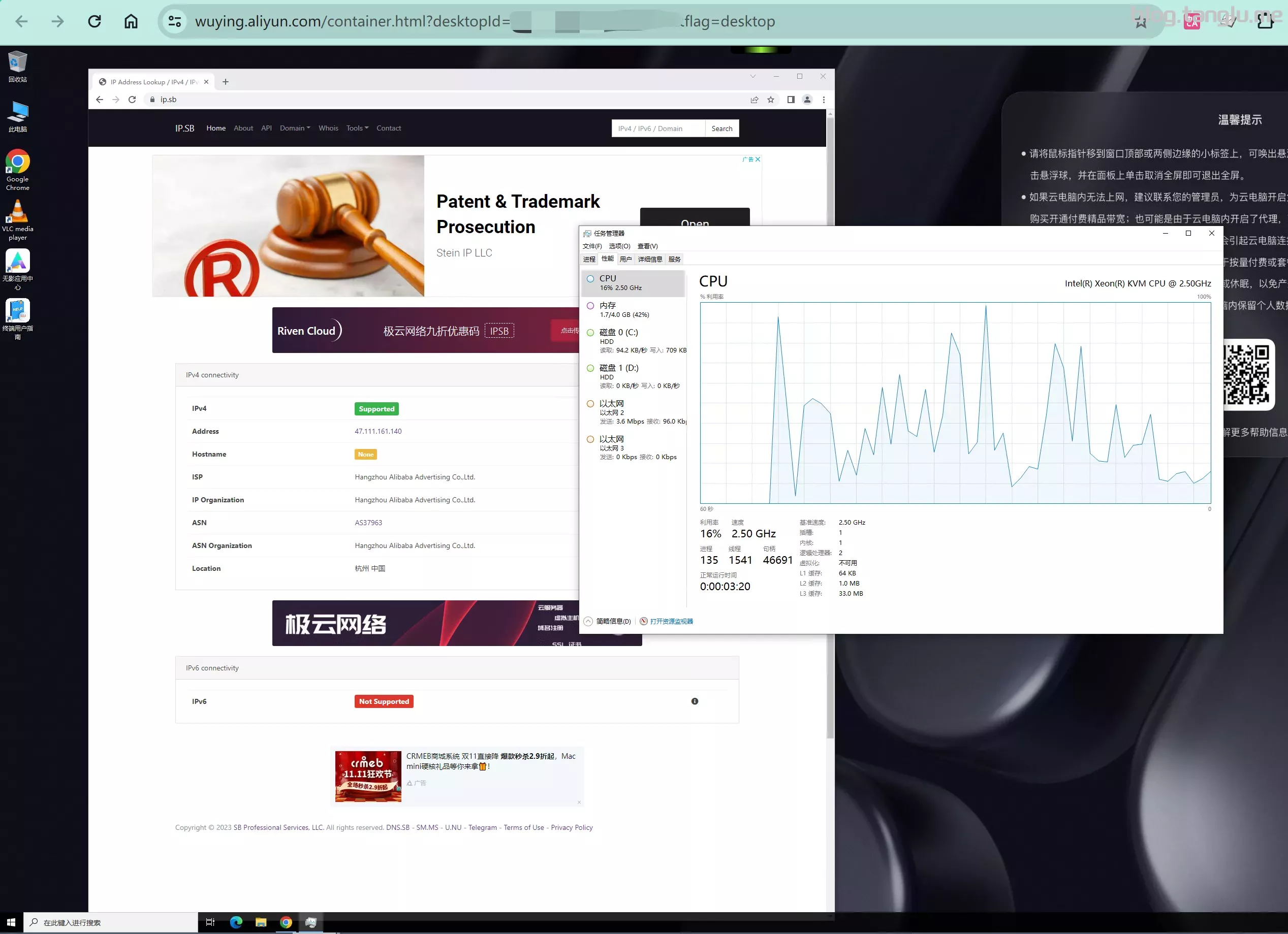Bookmark ip.sb with the star icon
Screen dimensions: 1288x934
click(x=771, y=100)
